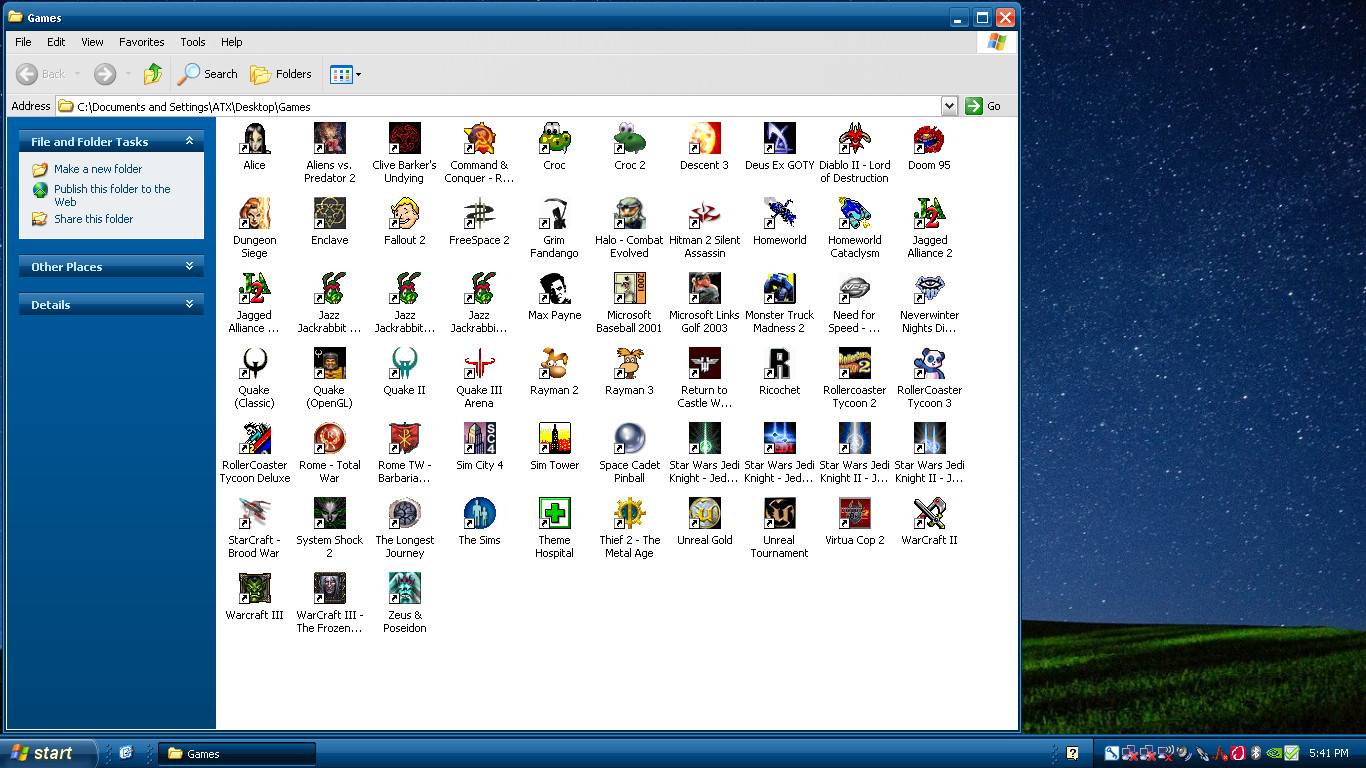Select the Theme Hospital shortcut icon
Image resolution: width=1366 pixels, height=768 pixels.
(x=554, y=513)
